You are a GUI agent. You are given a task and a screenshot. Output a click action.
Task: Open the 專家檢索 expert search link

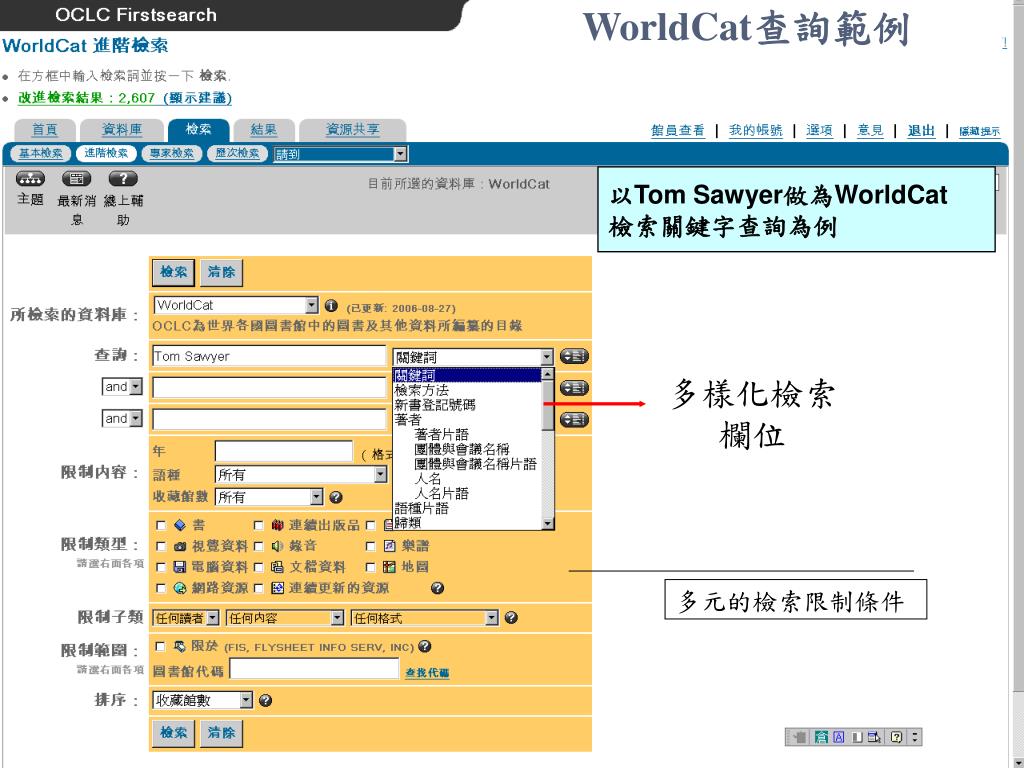(x=172, y=153)
